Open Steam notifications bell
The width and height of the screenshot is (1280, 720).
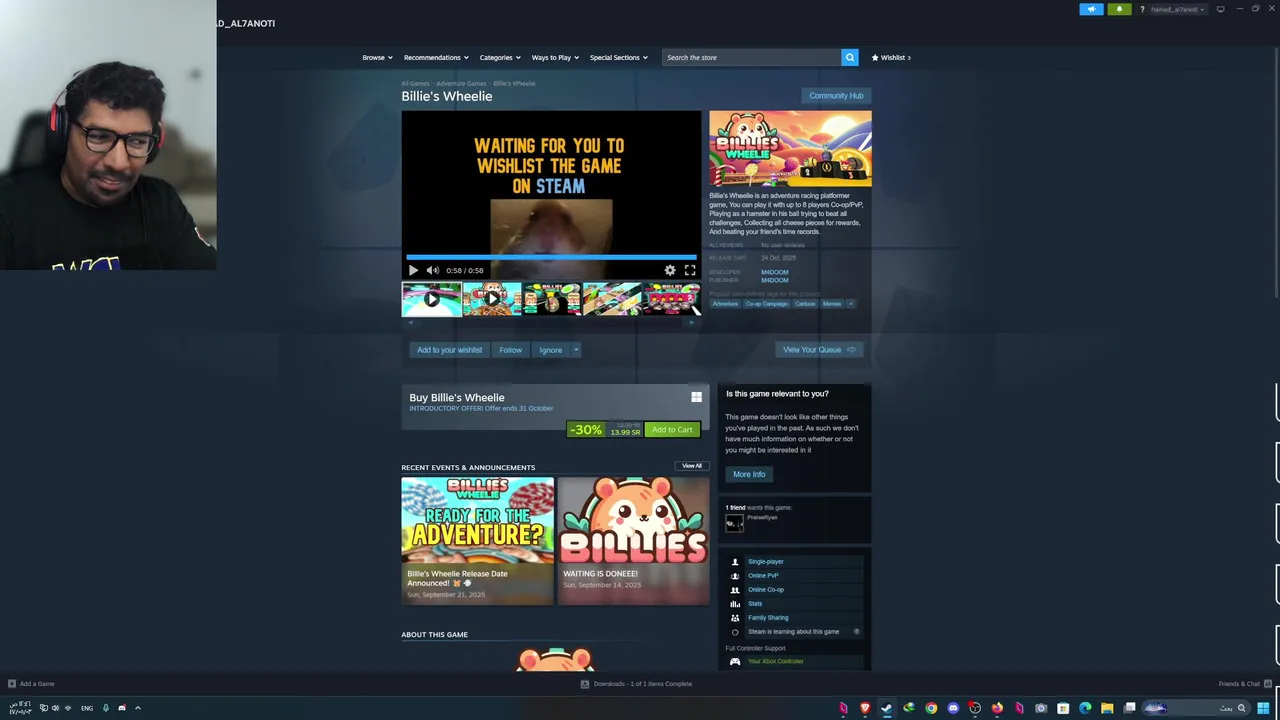pos(1119,9)
